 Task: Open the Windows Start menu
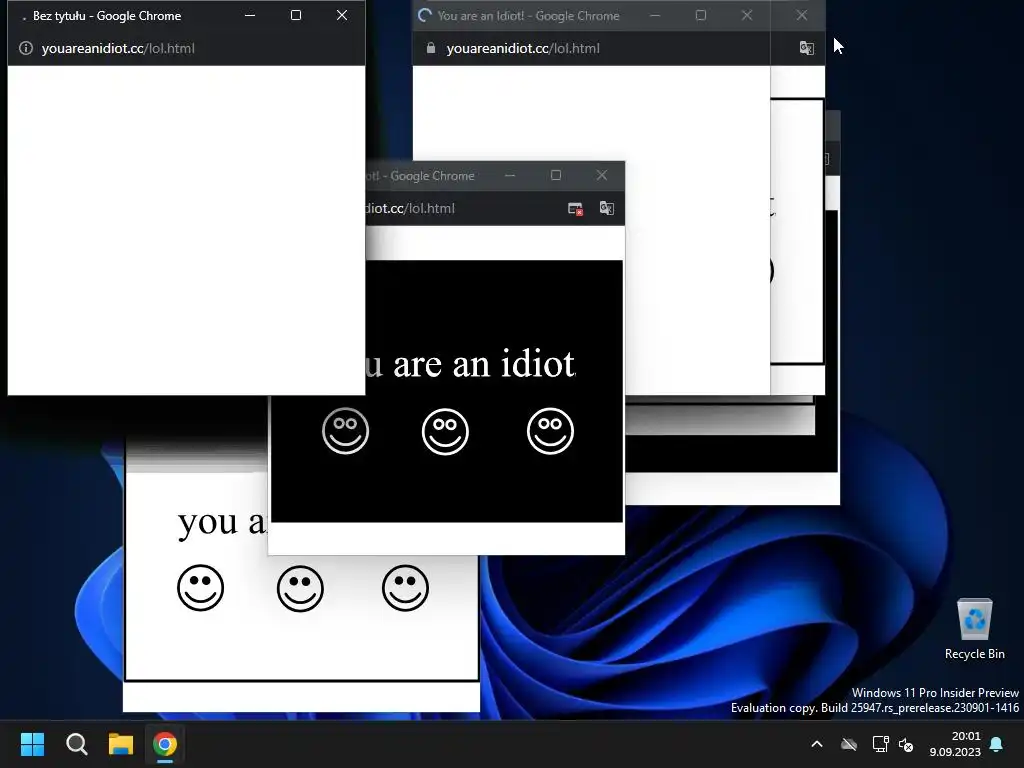(32, 744)
